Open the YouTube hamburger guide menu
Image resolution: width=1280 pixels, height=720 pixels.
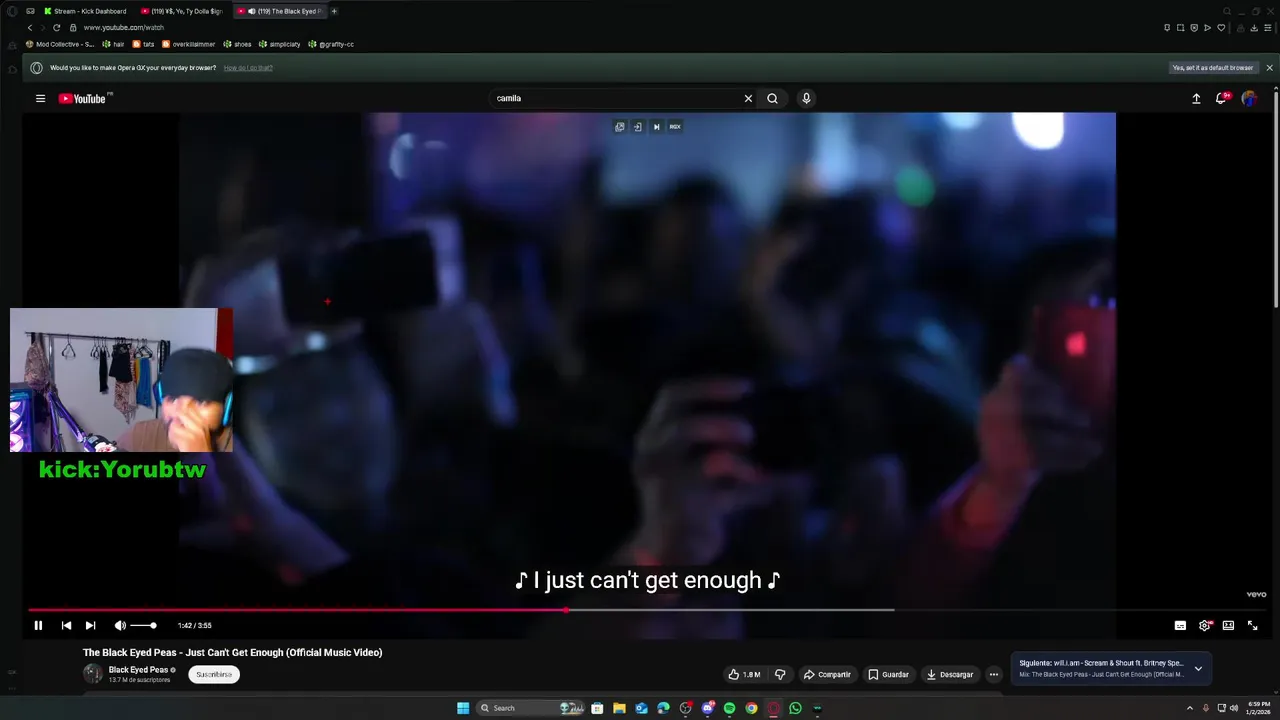[x=40, y=98]
